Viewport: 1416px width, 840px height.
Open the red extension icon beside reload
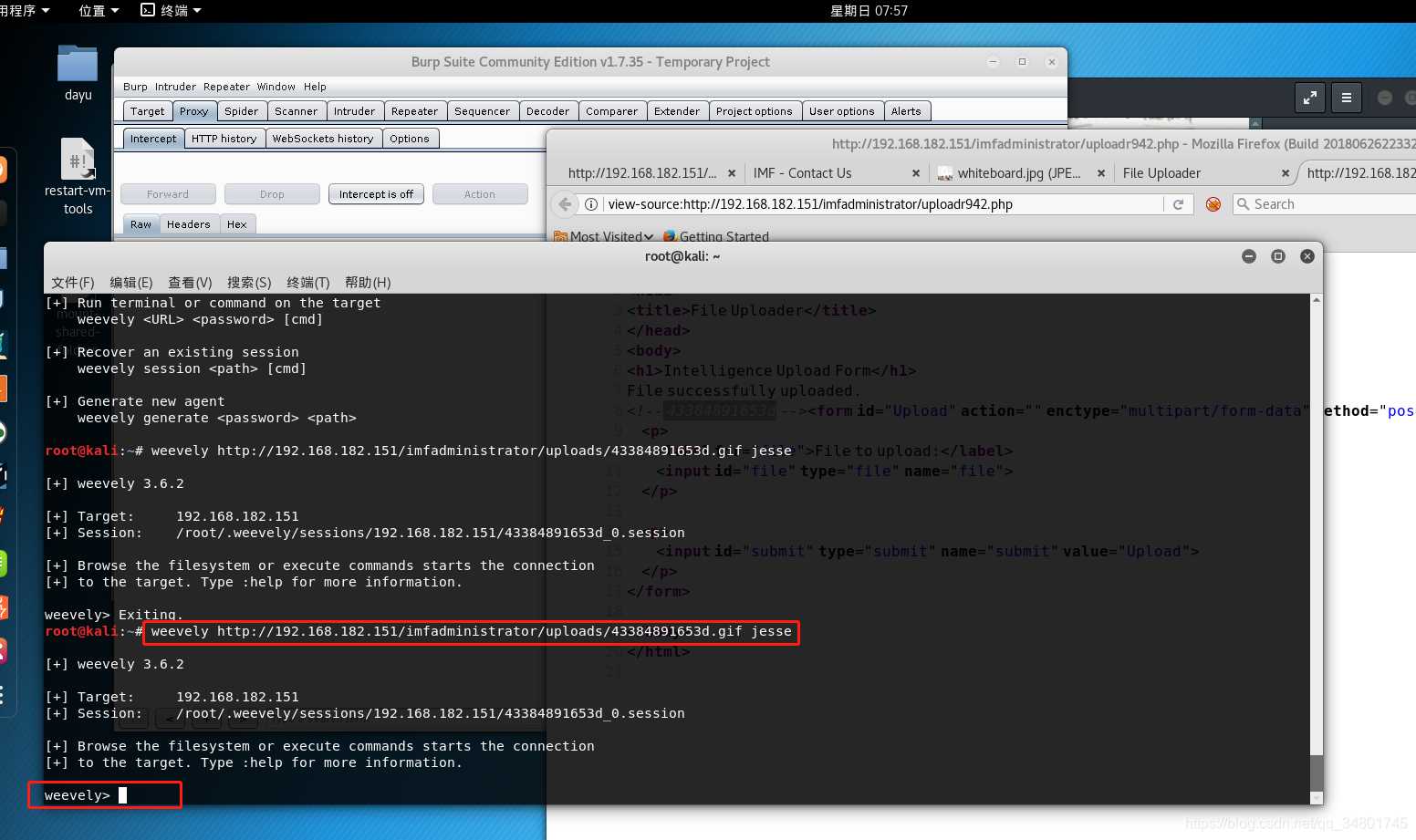tap(1213, 204)
